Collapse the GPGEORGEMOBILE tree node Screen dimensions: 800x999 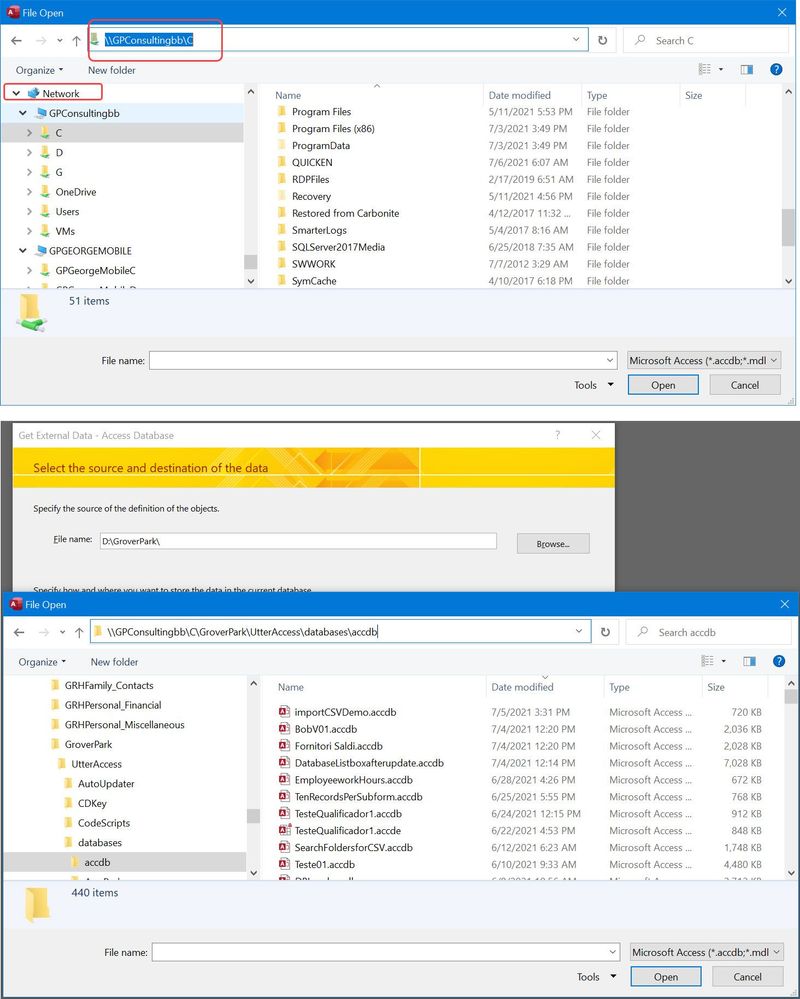click(23, 250)
